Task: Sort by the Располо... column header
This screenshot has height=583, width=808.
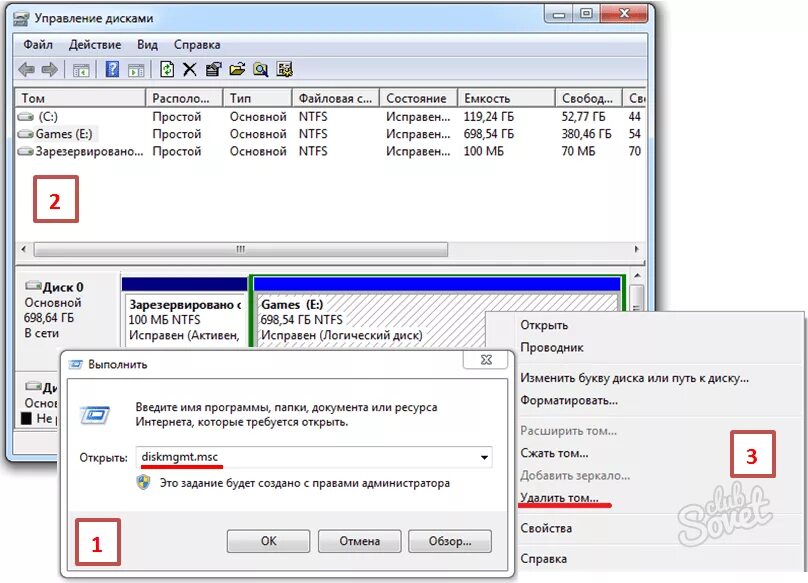Action: pyautogui.click(x=184, y=98)
